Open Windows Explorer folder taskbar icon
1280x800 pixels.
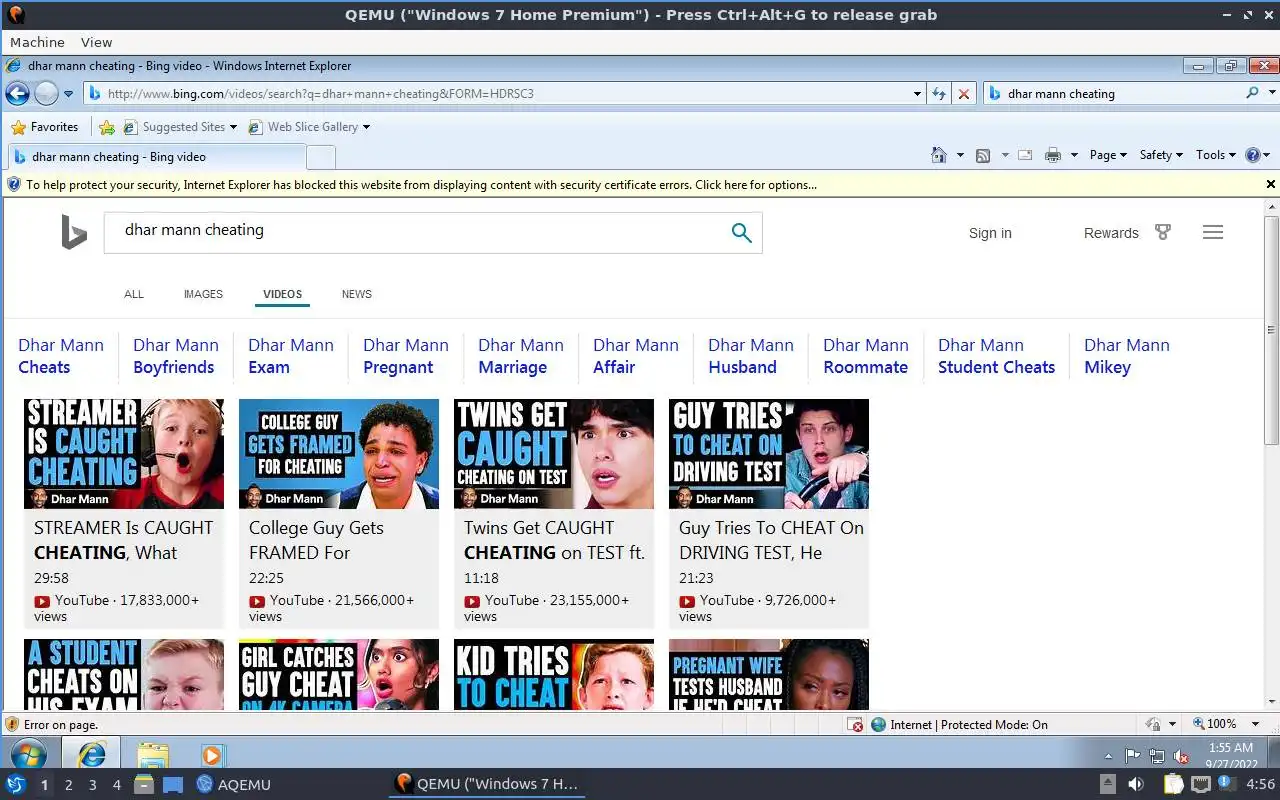(x=153, y=754)
